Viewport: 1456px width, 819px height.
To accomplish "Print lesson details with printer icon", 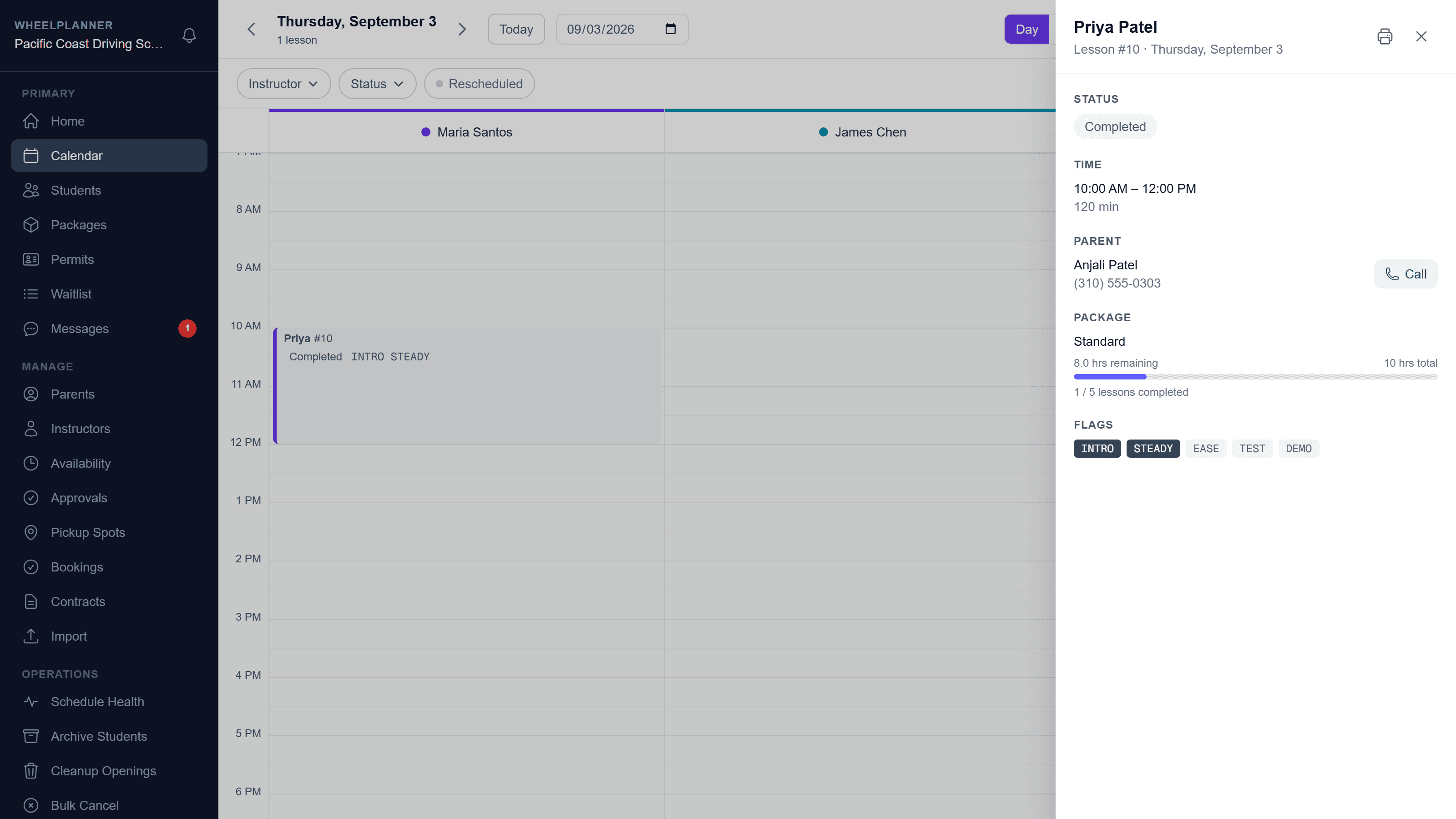I will [x=1385, y=37].
